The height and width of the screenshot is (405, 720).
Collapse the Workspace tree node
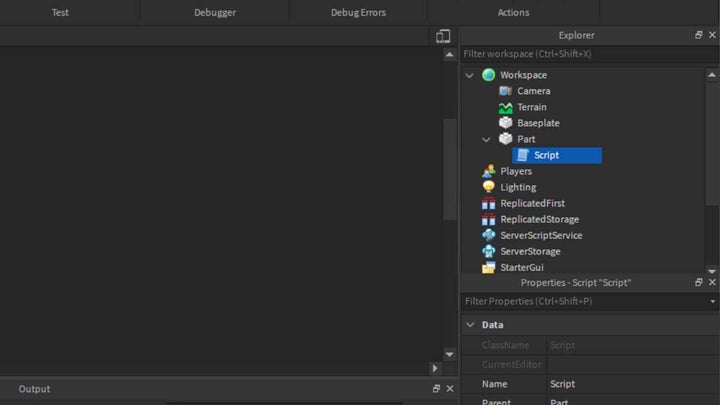click(469, 75)
